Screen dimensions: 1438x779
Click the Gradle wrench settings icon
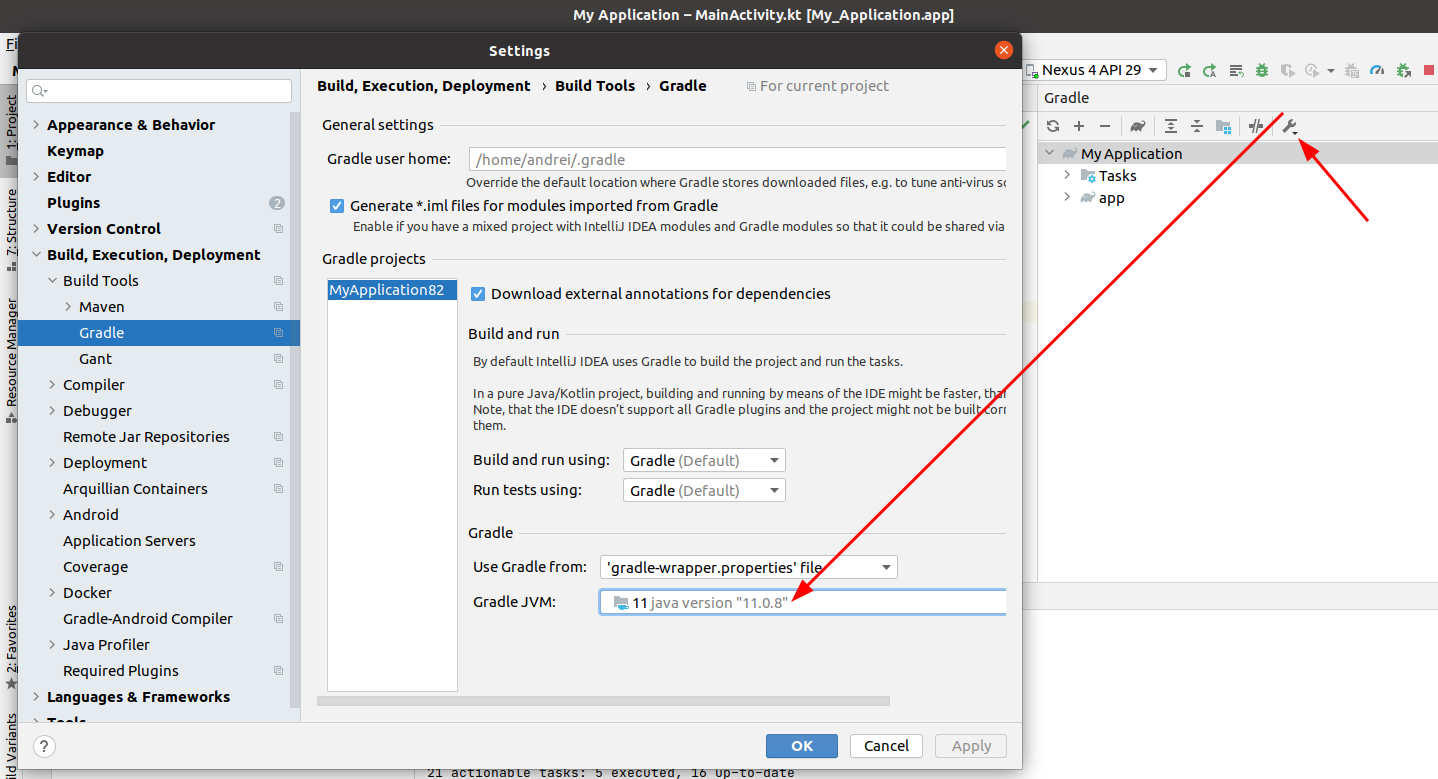1290,126
